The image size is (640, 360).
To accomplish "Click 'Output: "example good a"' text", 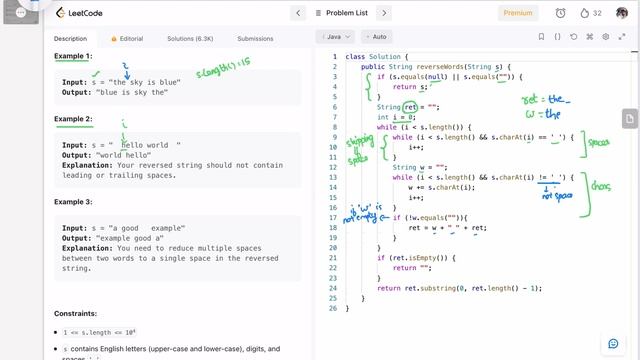I will (x=113, y=238).
